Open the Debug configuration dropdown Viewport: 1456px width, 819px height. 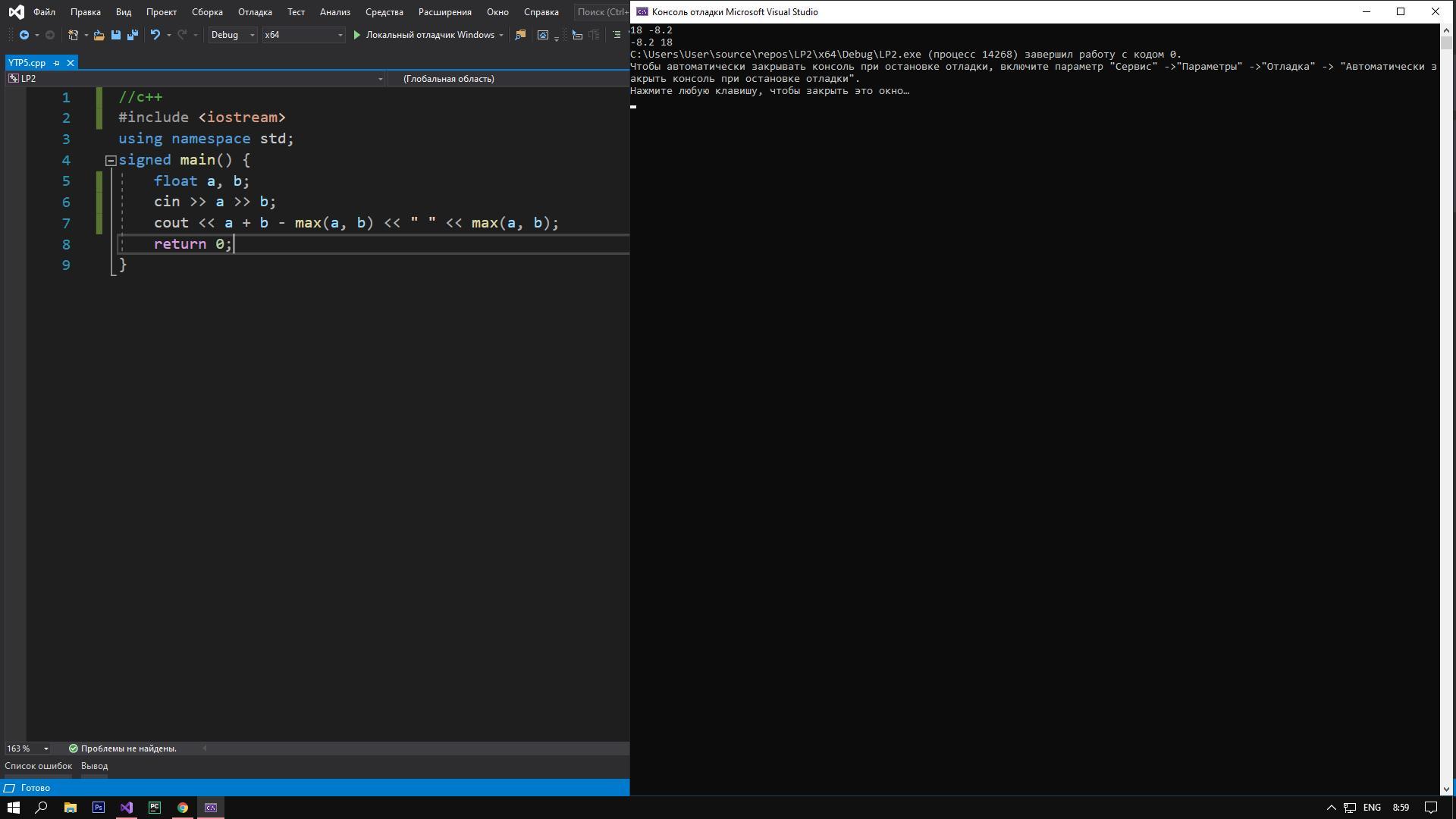tap(252, 35)
